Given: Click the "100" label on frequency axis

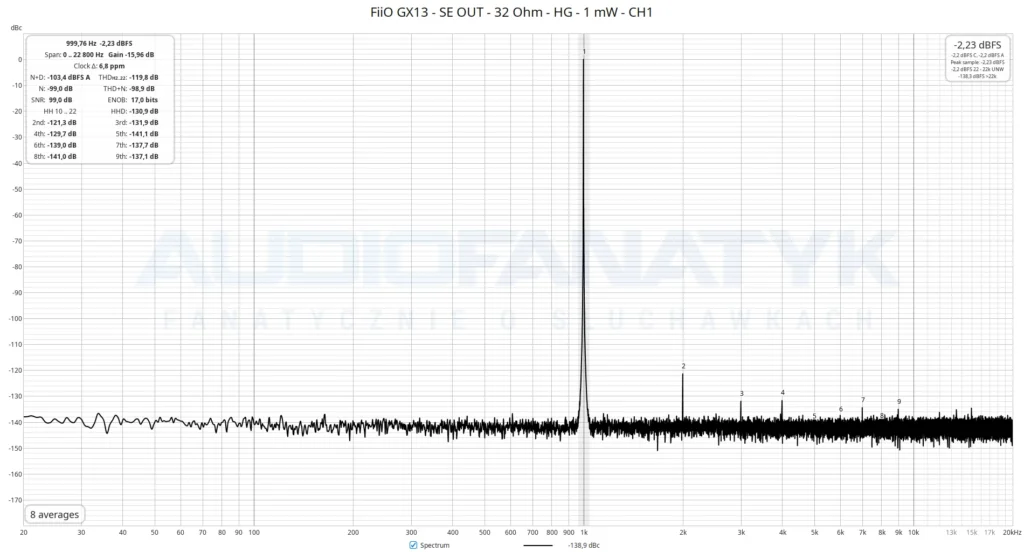Looking at the screenshot, I should point(254,532).
